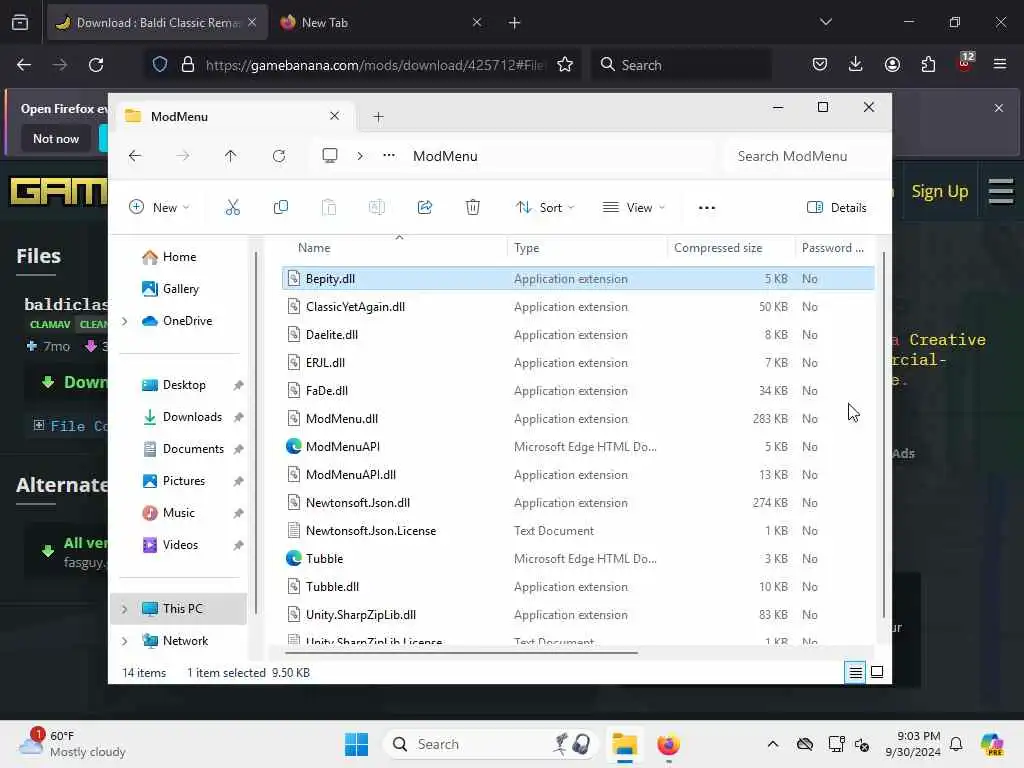
Task: Switch to the New Tab Firefox tab
Action: pyautogui.click(x=382, y=22)
